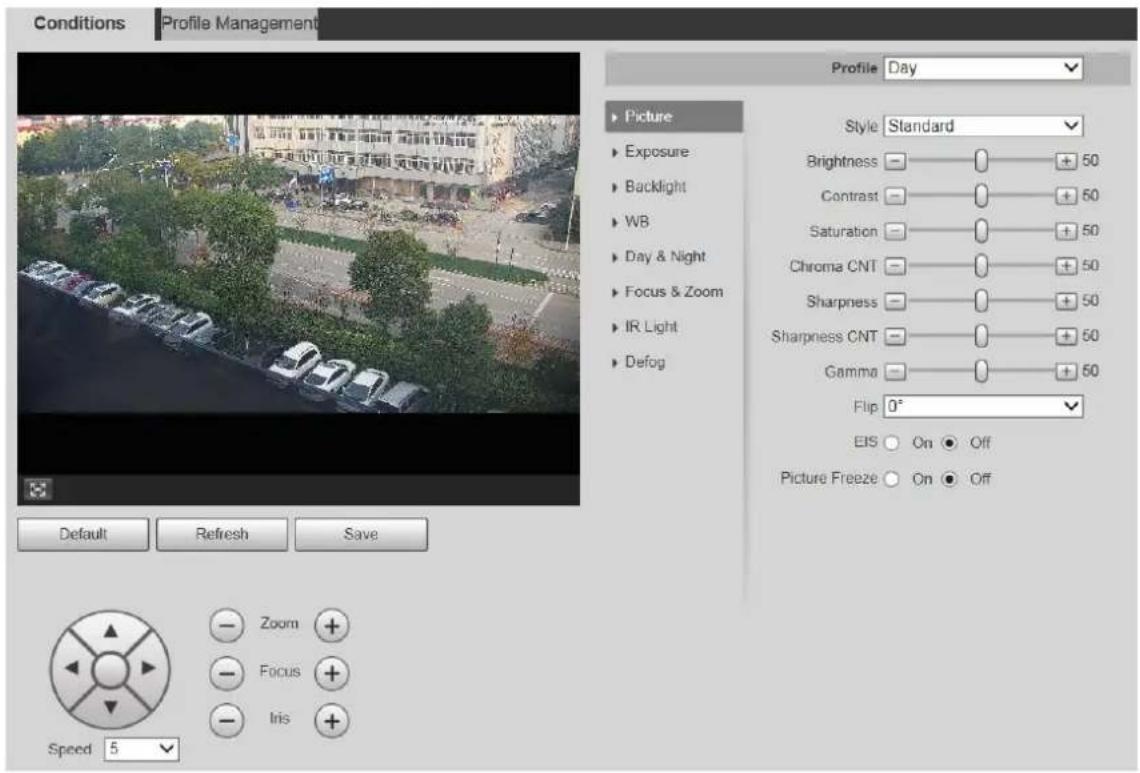Tilt camera down with PTZ down arrow

(111, 707)
